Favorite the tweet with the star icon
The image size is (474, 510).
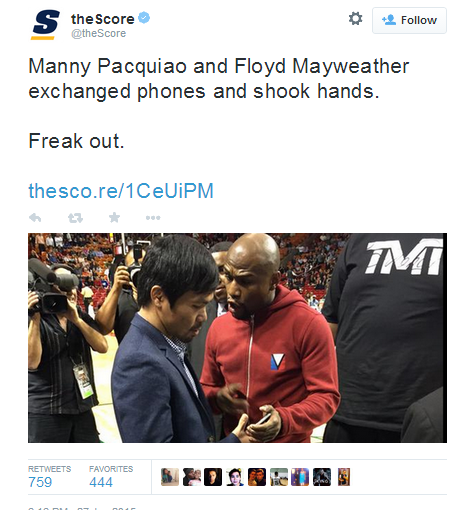click(114, 217)
